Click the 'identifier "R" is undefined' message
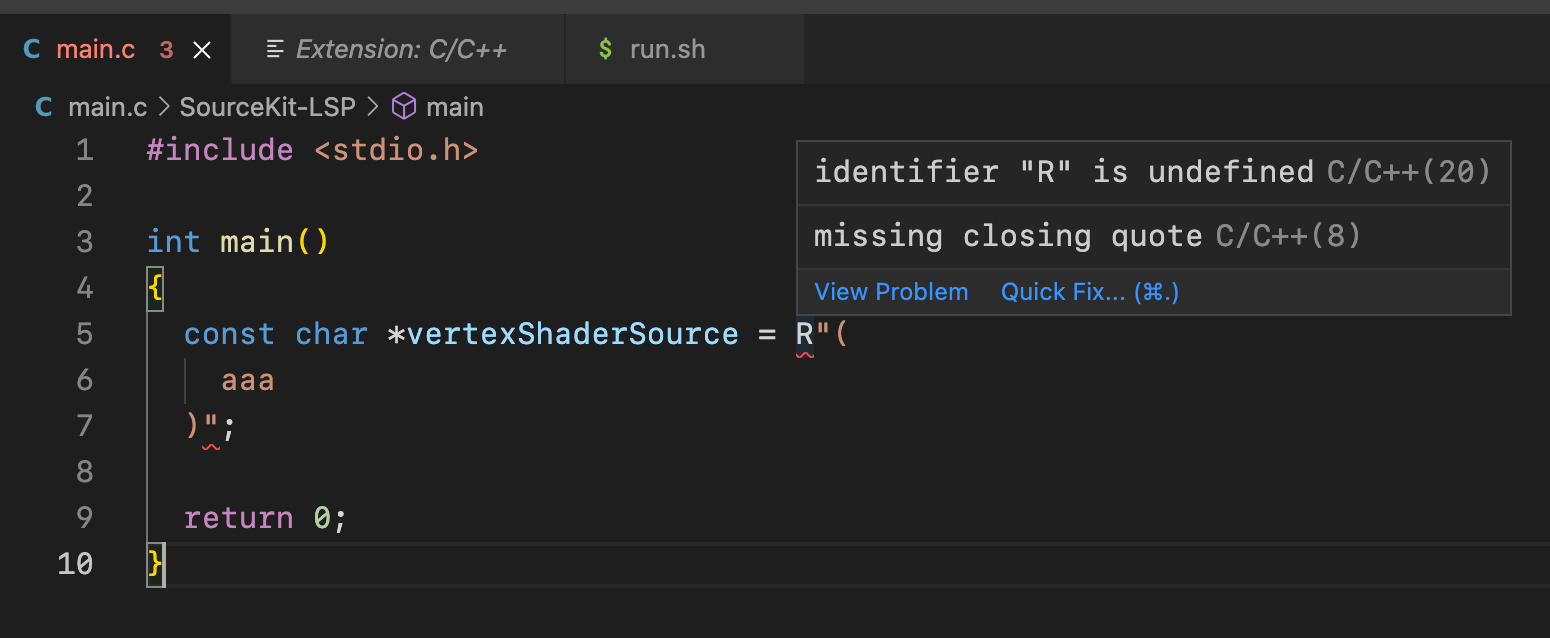 coord(1064,172)
